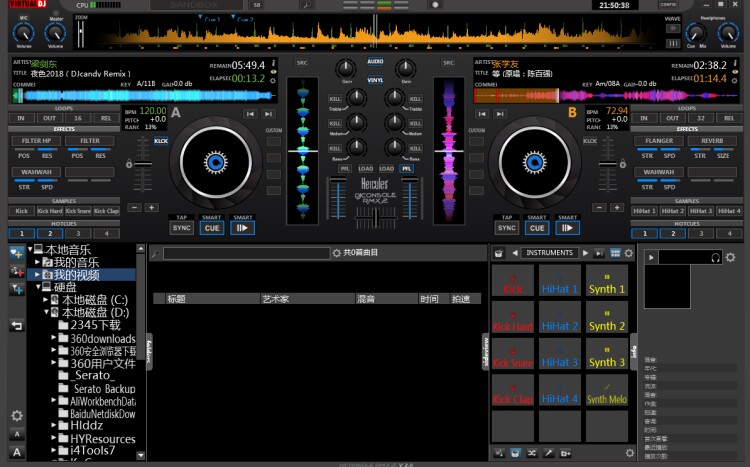The image size is (750, 467).
Task: Click the small A font size icon
Action: [x=17, y=434]
